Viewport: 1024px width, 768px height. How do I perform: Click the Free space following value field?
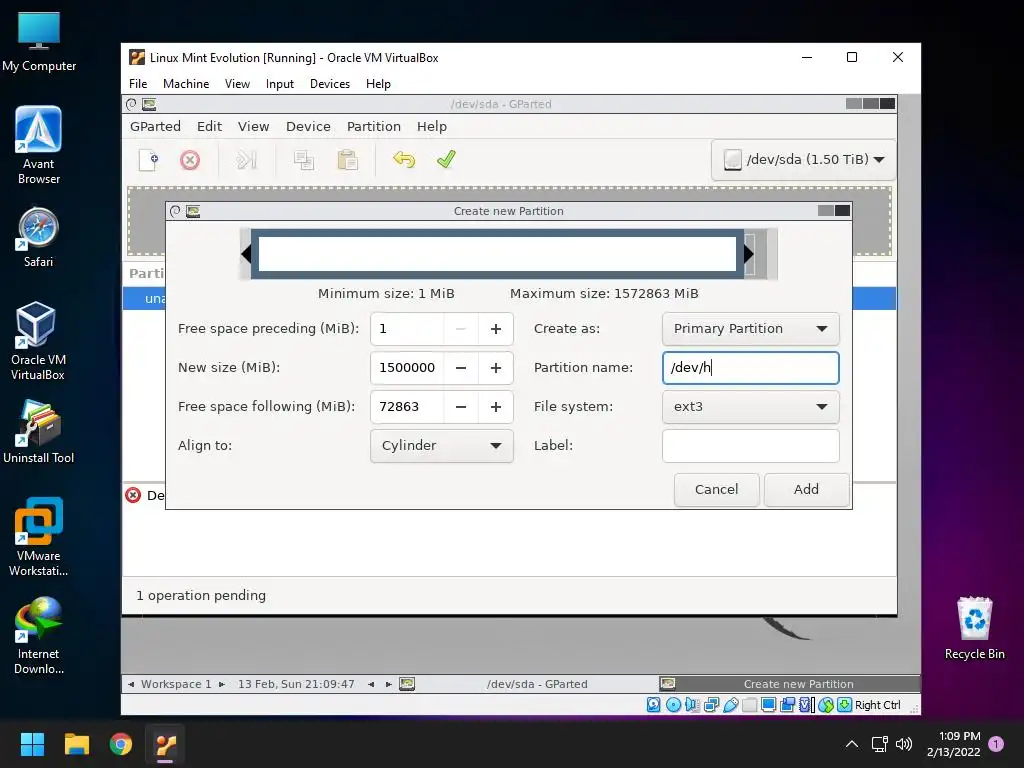[407, 407]
